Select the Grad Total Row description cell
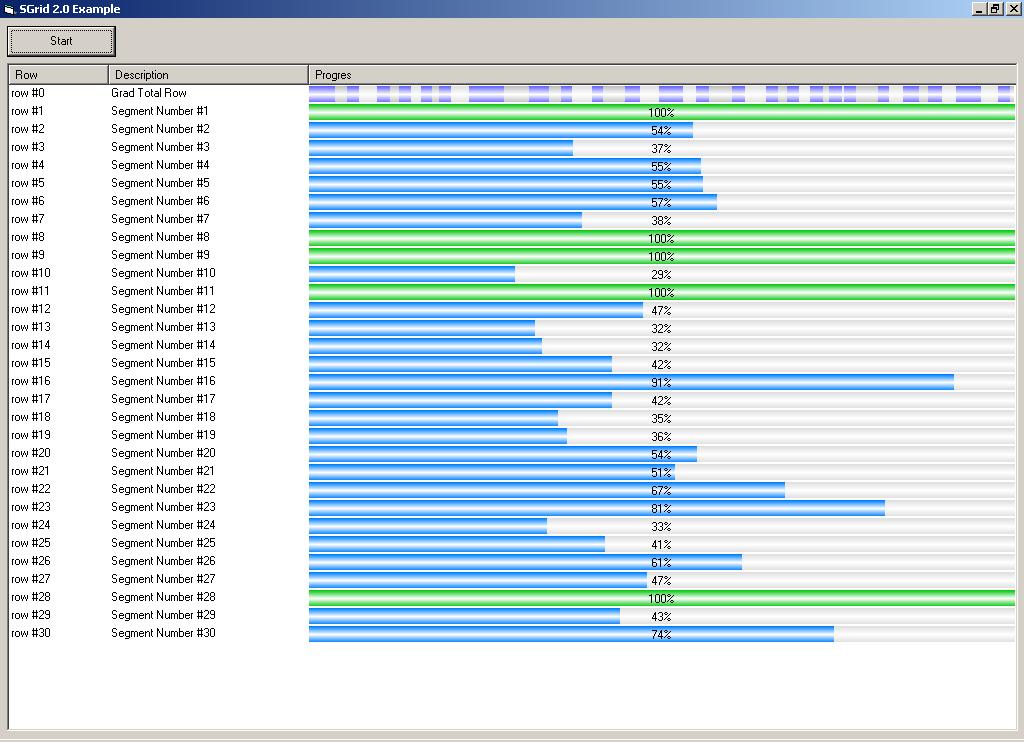The image size is (1024, 742). [x=149, y=93]
